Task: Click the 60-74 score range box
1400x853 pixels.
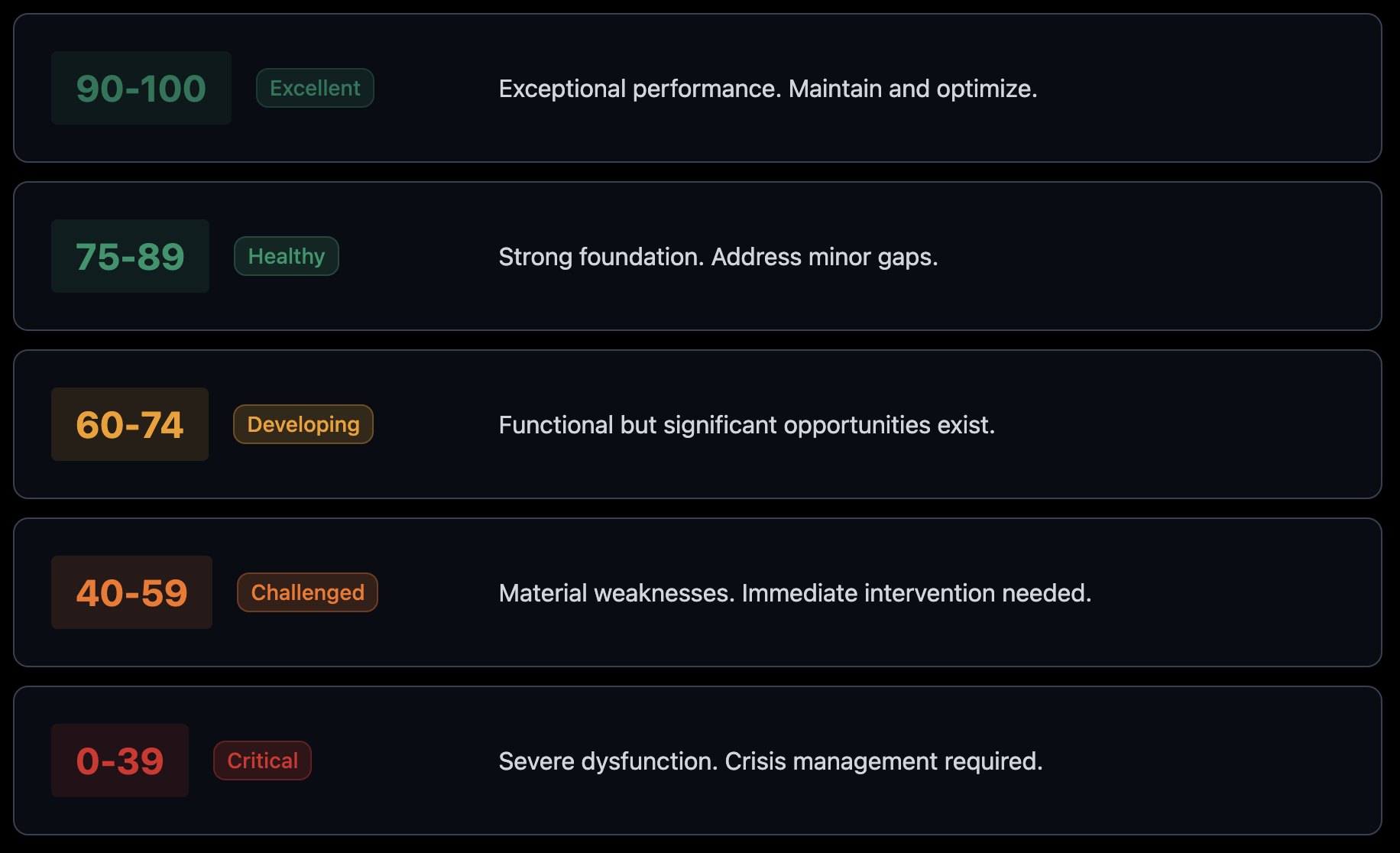Action: 130,424
